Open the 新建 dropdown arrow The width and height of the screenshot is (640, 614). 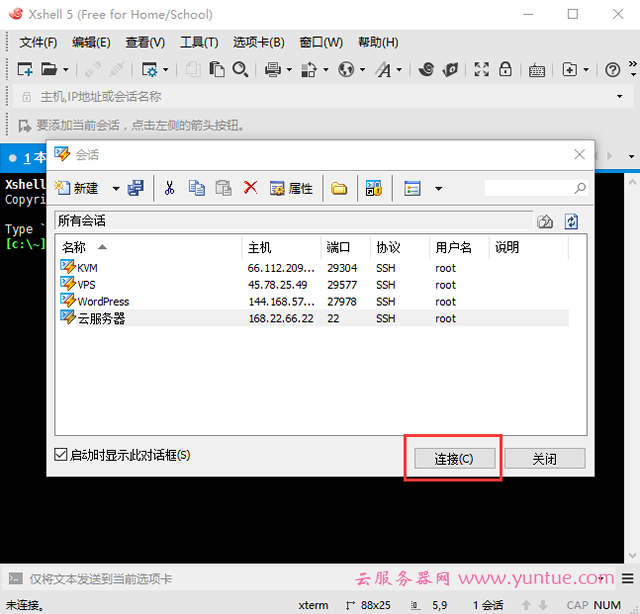point(116,188)
